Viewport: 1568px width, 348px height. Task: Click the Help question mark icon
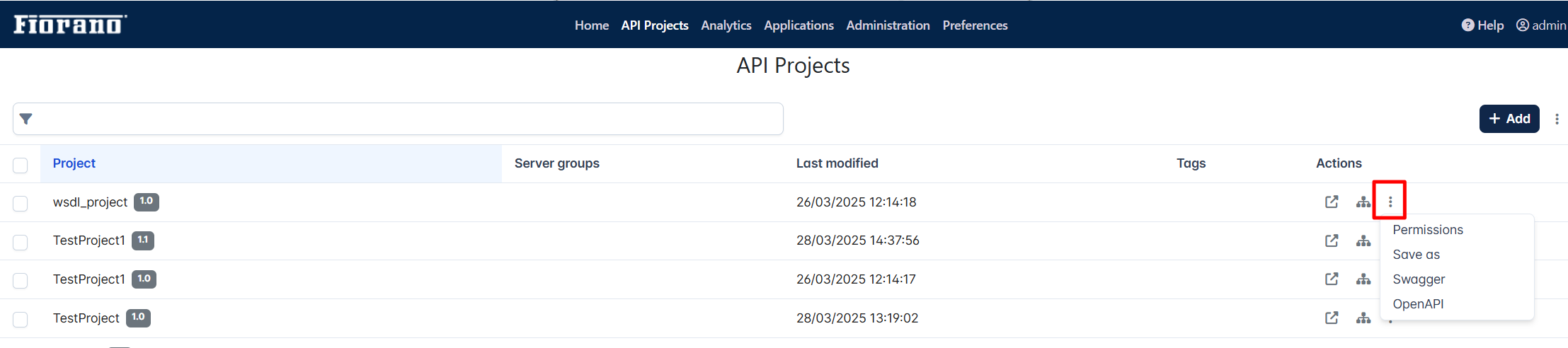pyautogui.click(x=1467, y=25)
